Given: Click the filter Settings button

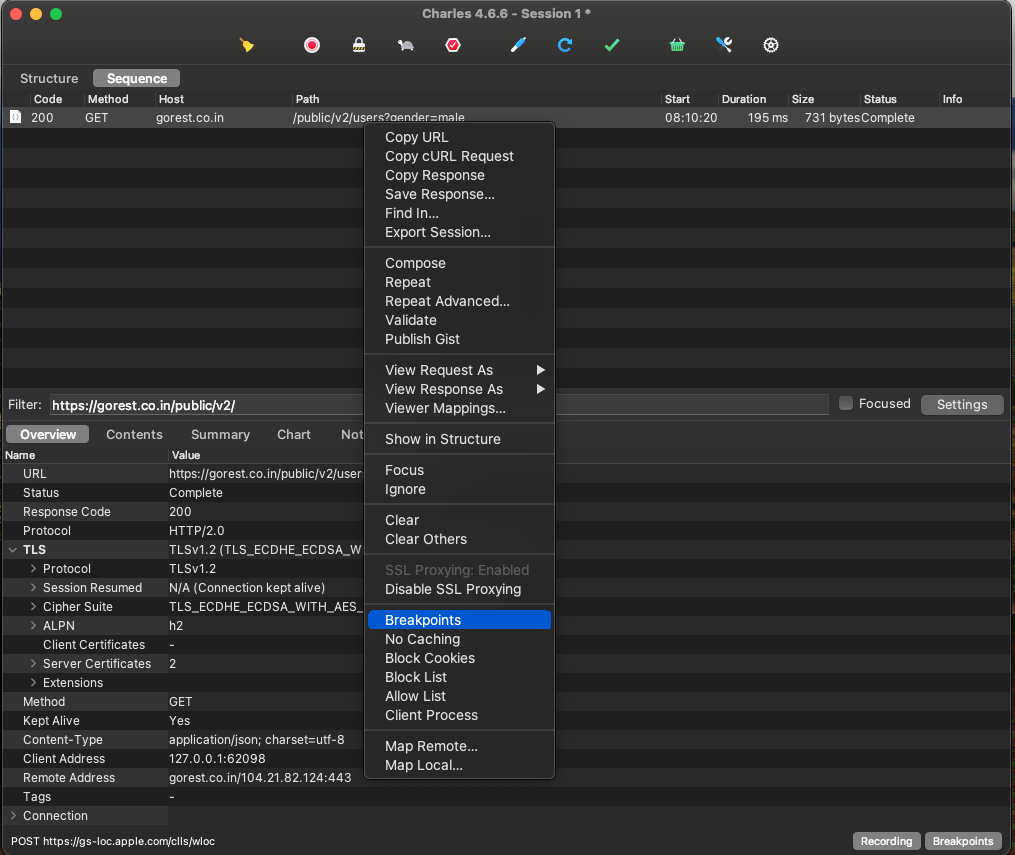Looking at the screenshot, I should (x=961, y=404).
